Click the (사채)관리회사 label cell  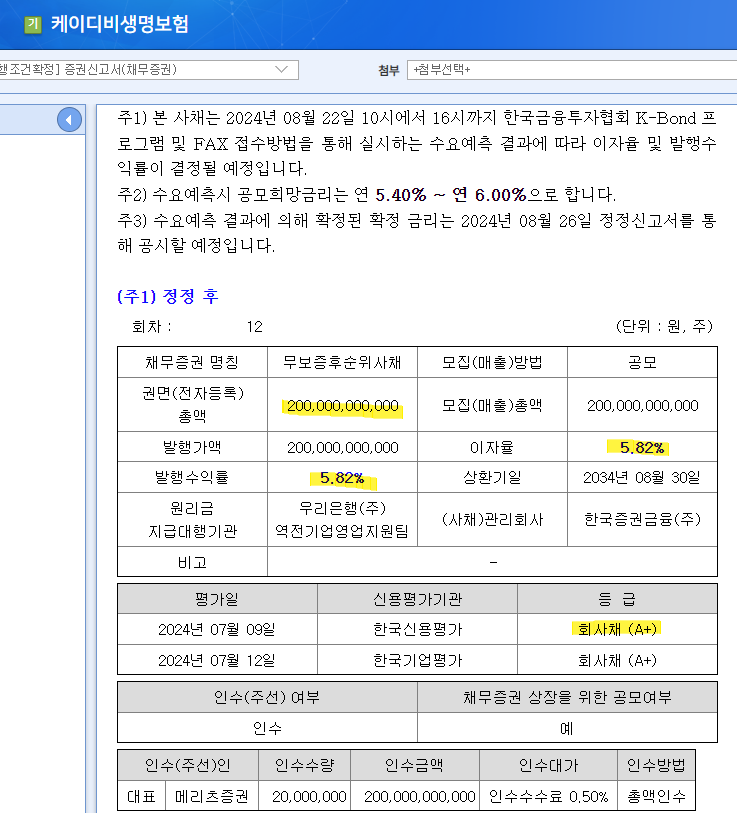tap(492, 520)
